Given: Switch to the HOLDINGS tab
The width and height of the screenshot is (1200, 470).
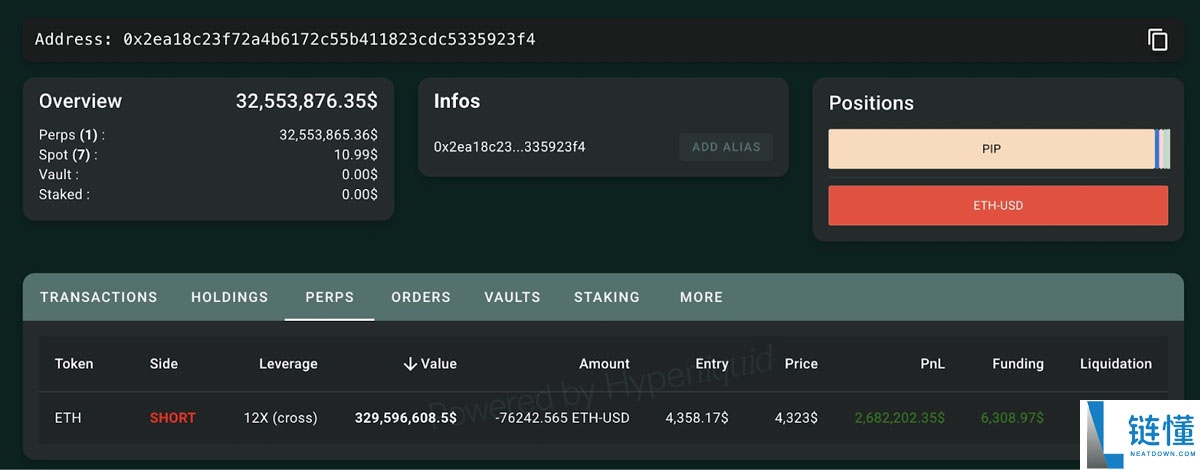Looking at the screenshot, I should pyautogui.click(x=230, y=297).
